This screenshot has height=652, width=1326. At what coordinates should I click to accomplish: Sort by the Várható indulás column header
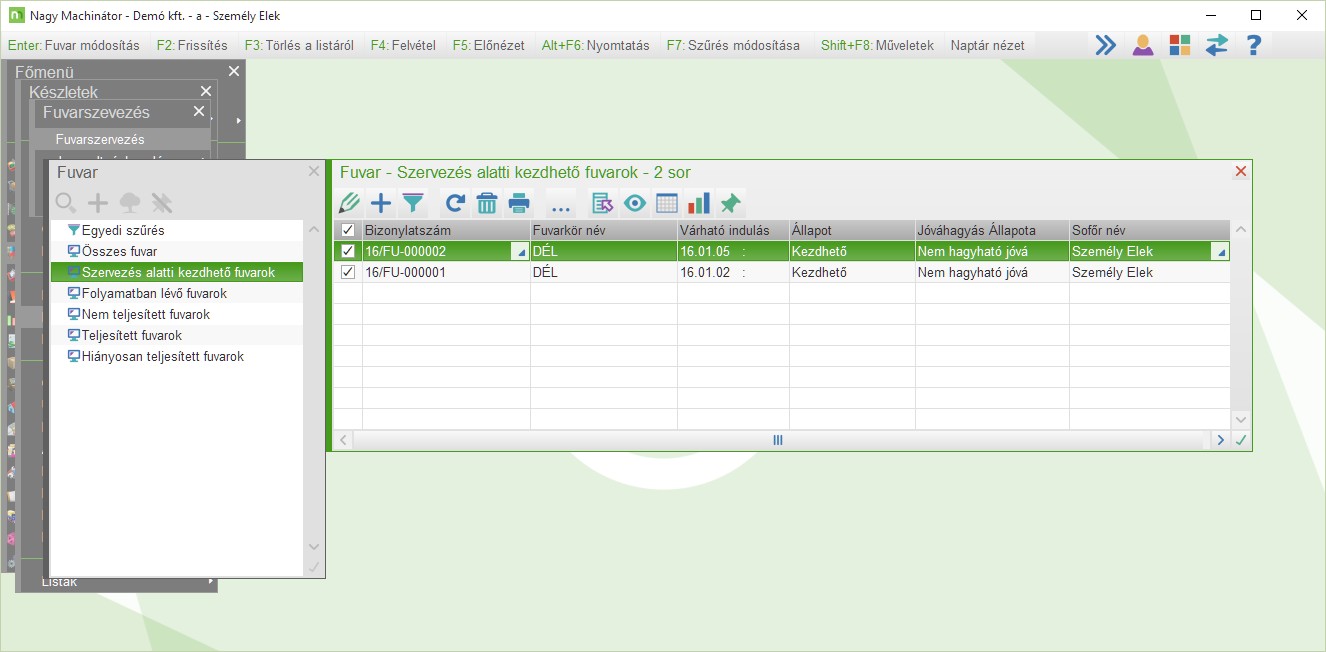pos(732,230)
